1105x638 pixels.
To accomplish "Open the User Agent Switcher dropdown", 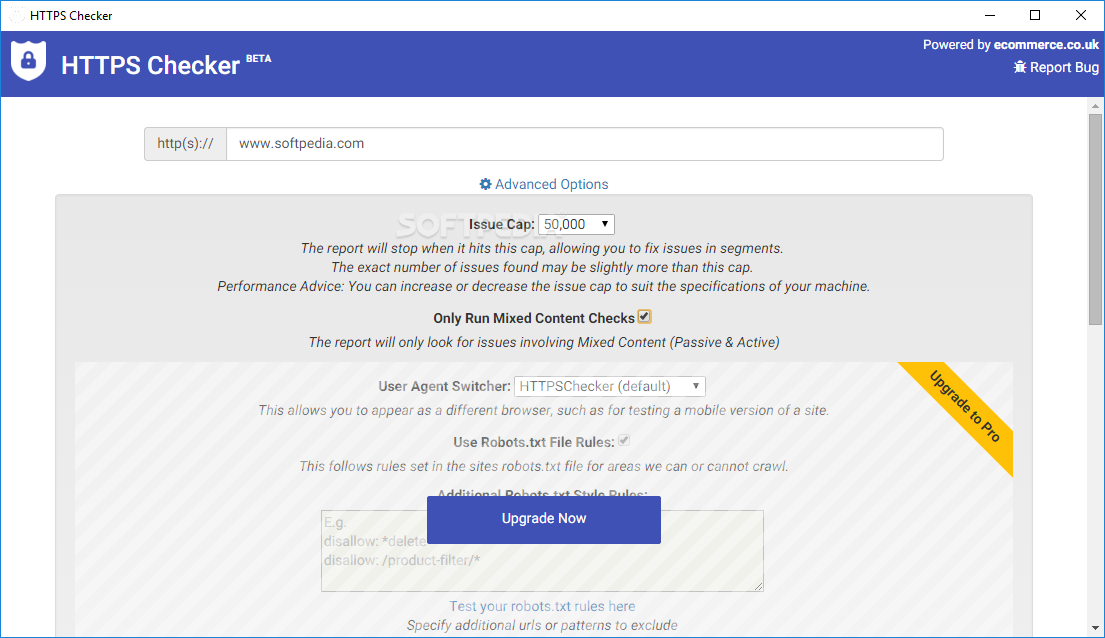I will coord(610,386).
